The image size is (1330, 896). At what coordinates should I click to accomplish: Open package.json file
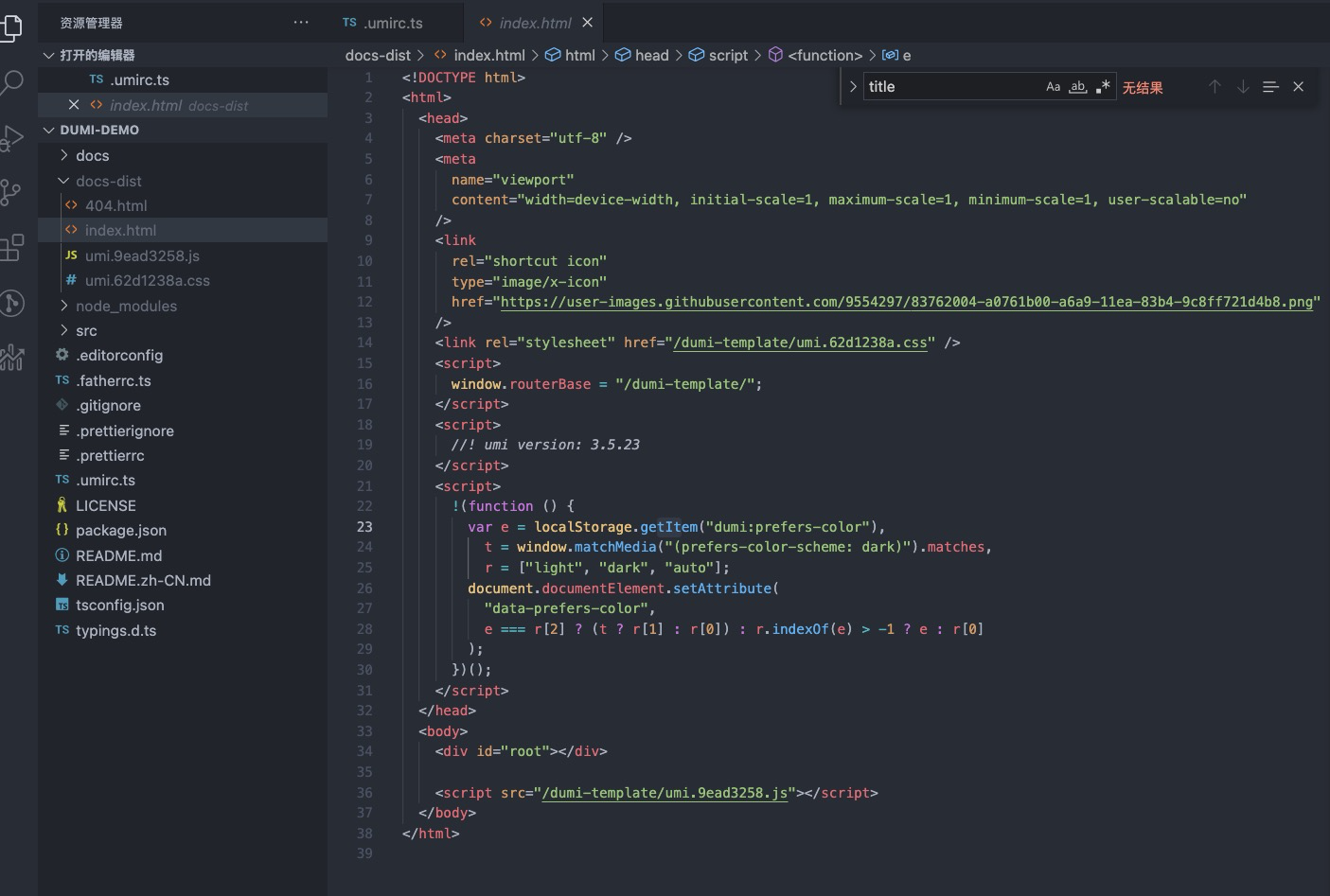183,530
